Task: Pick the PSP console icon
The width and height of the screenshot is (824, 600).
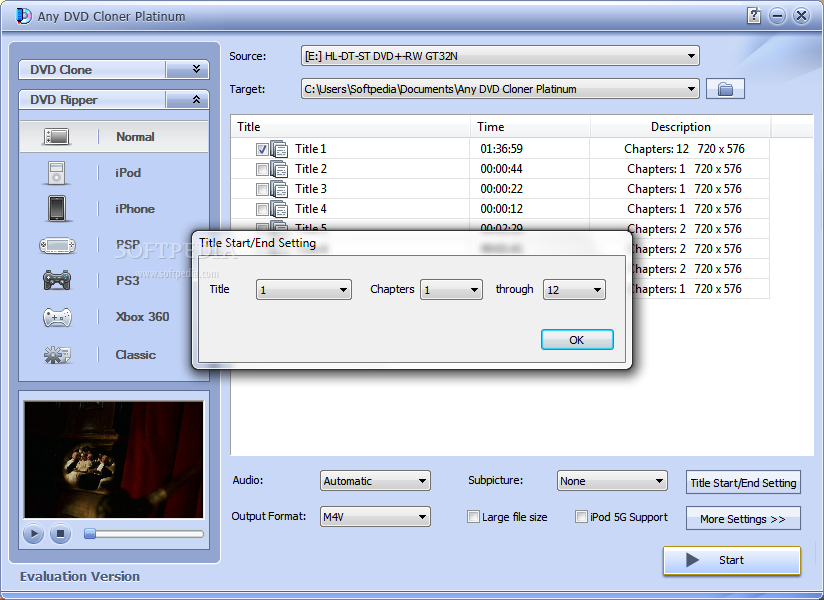Action: point(57,245)
